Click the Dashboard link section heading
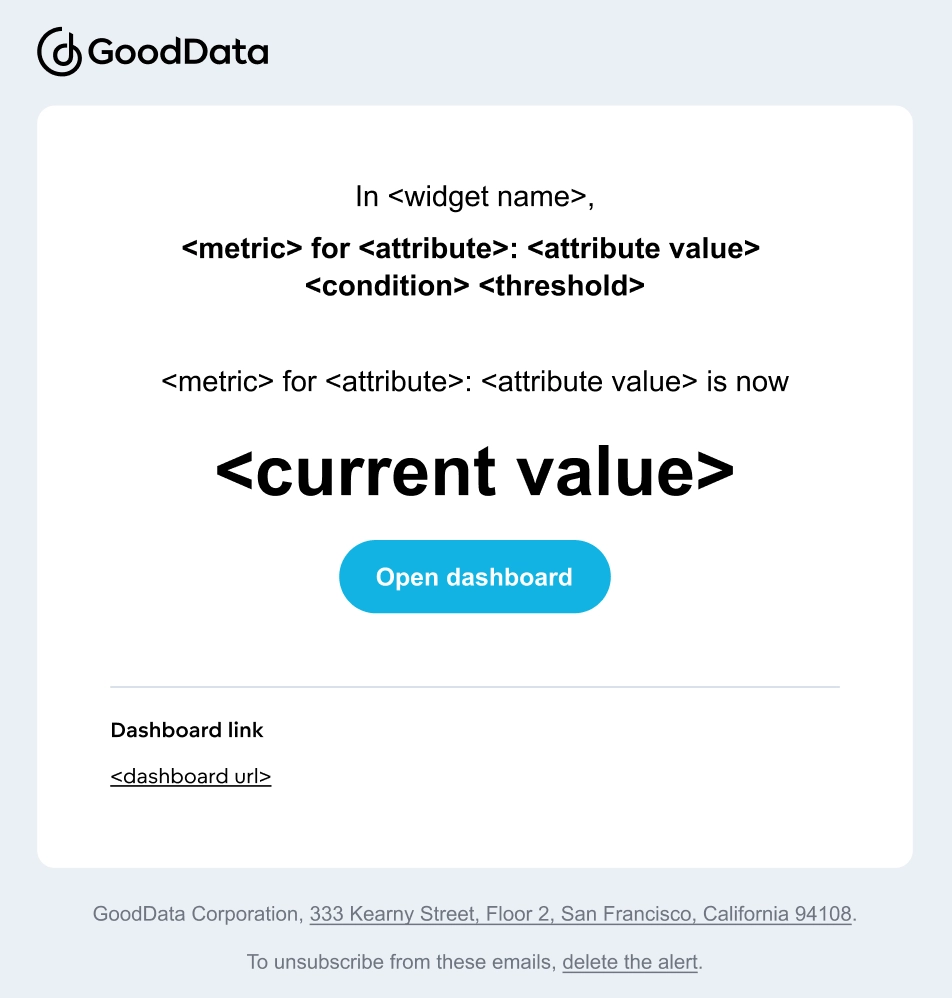The height and width of the screenshot is (998, 952). [186, 730]
